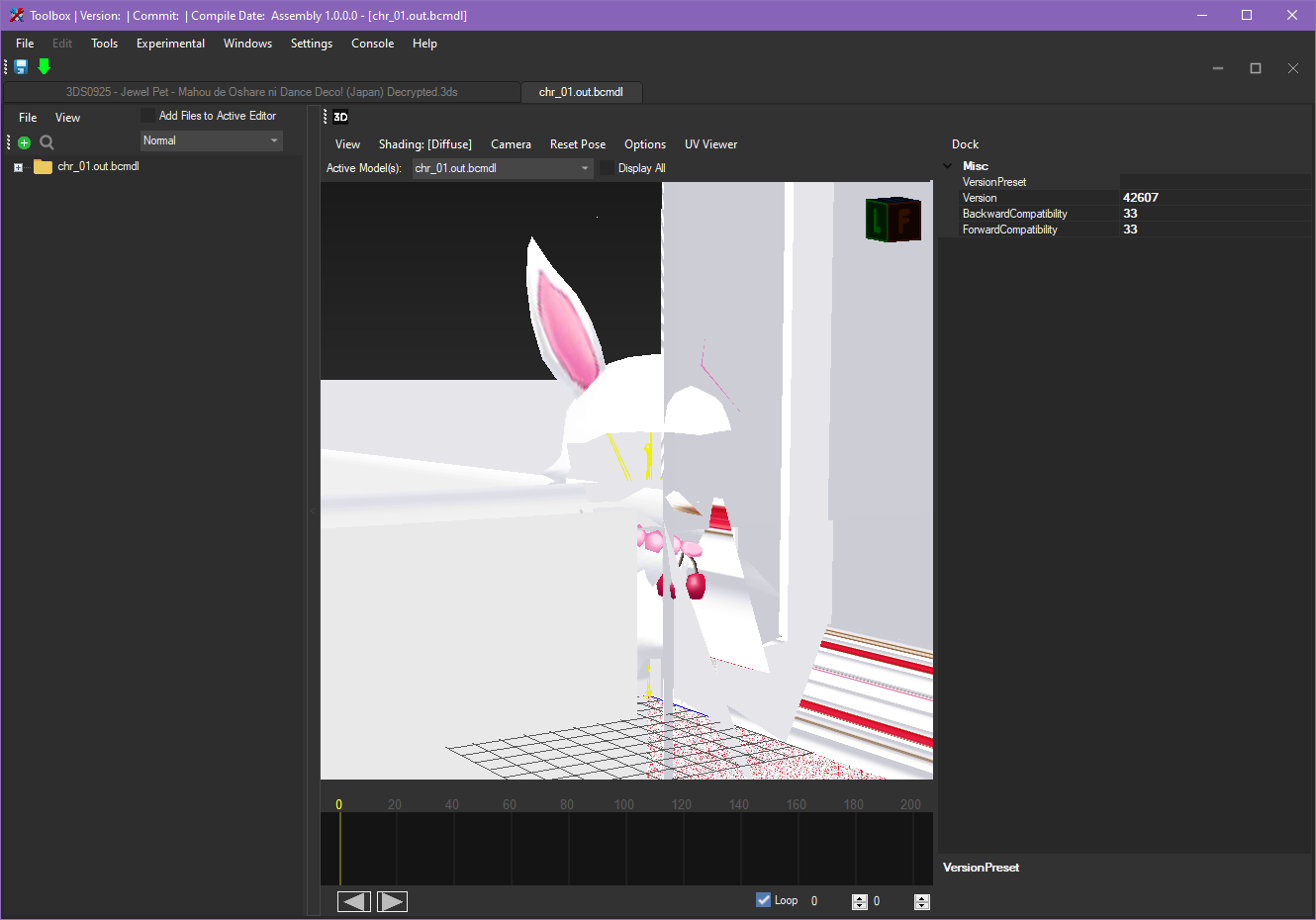Click the blue save disk icon
Viewport: 1316px width, 920px height.
[x=21, y=66]
